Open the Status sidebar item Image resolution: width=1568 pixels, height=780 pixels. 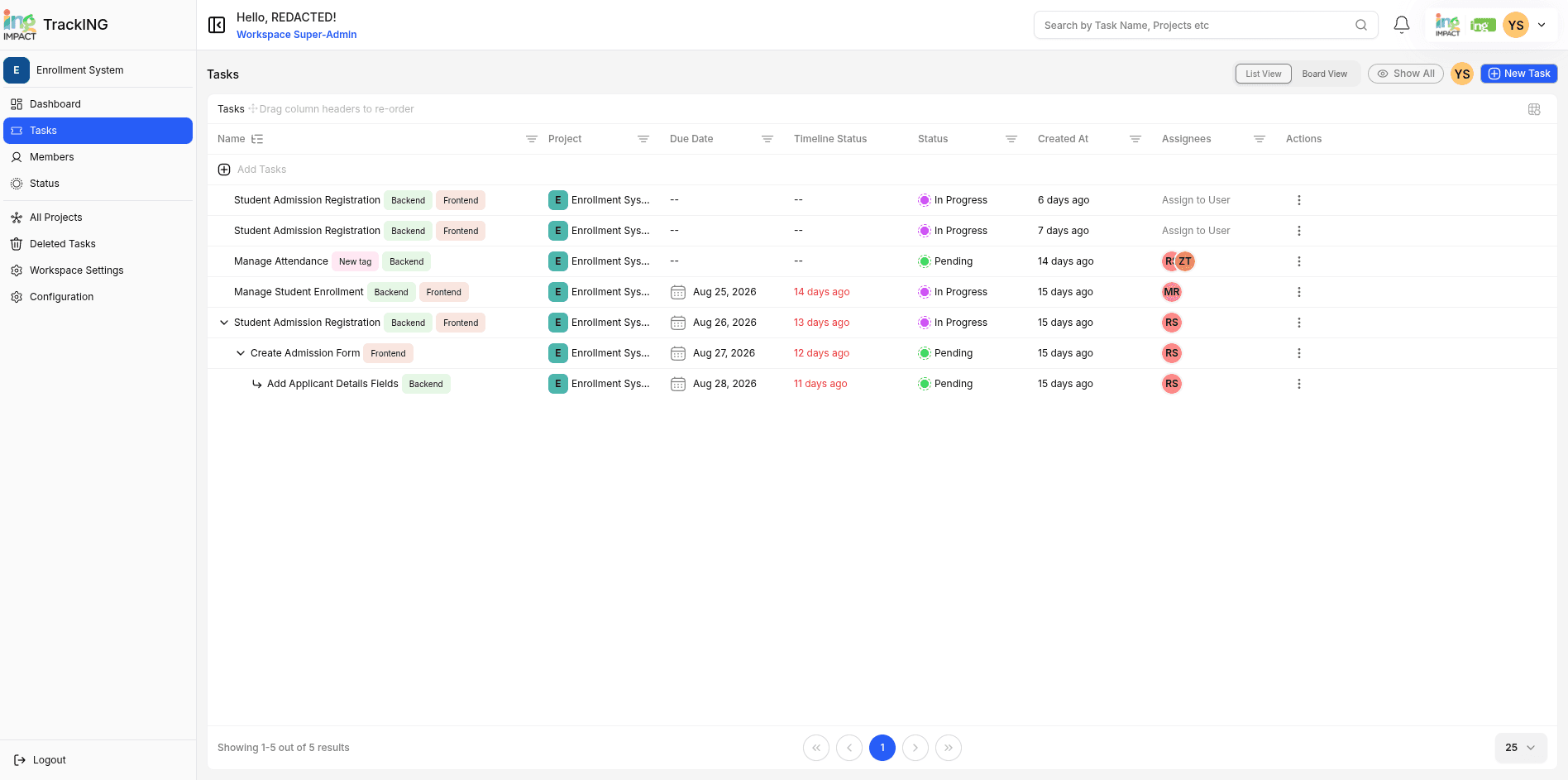tap(98, 184)
